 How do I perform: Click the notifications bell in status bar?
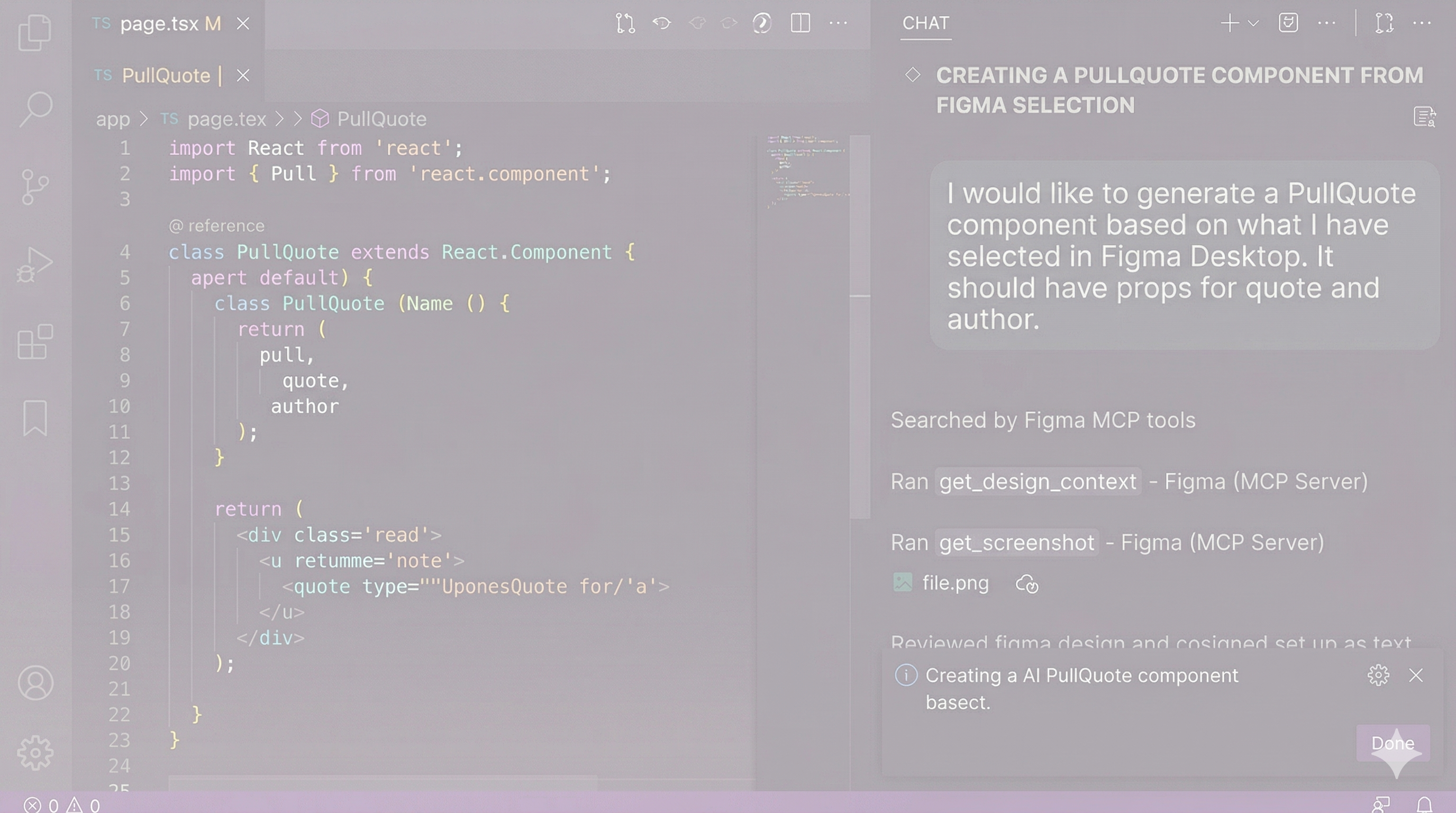[x=1424, y=804]
